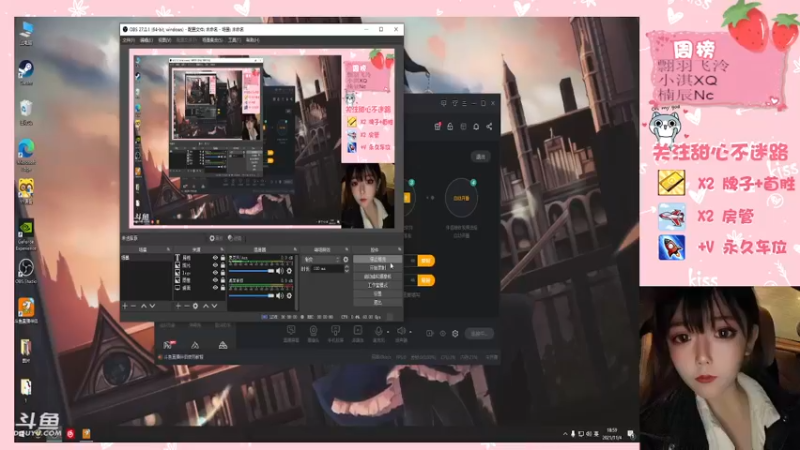Click the share icon in Douyu companion window

point(489,126)
